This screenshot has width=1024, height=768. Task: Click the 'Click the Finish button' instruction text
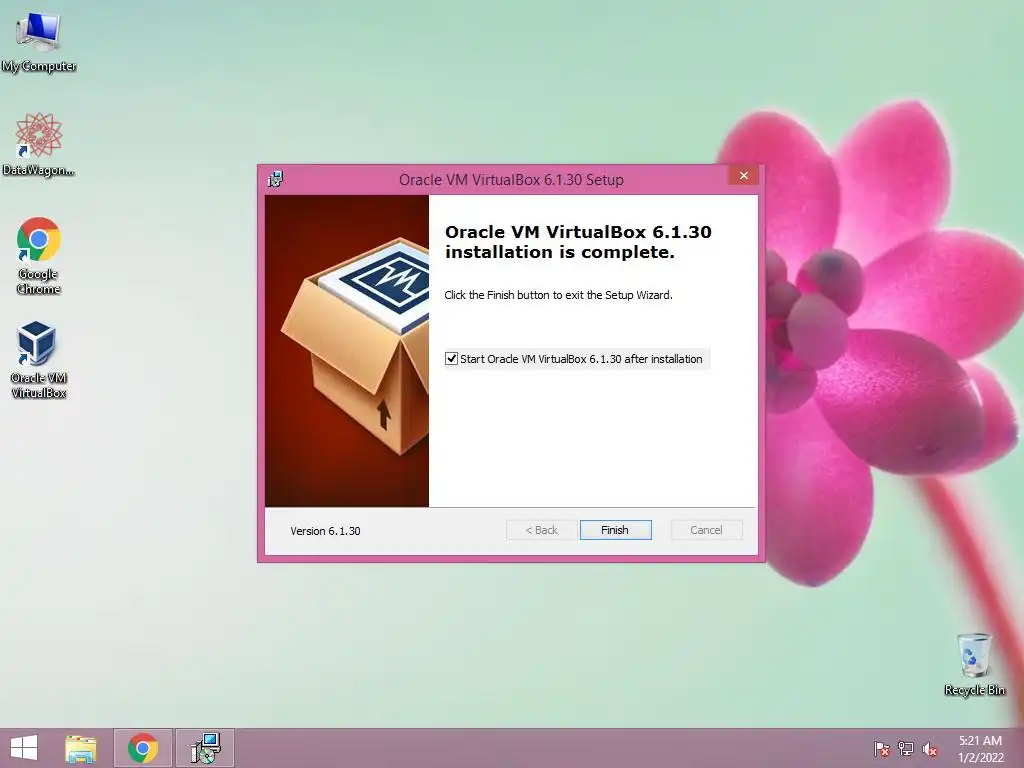point(558,295)
